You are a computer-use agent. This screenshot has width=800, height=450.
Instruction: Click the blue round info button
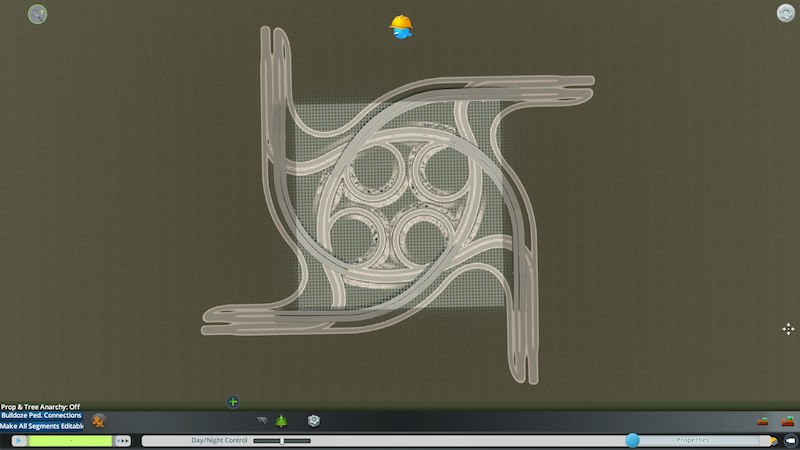(x=632, y=440)
